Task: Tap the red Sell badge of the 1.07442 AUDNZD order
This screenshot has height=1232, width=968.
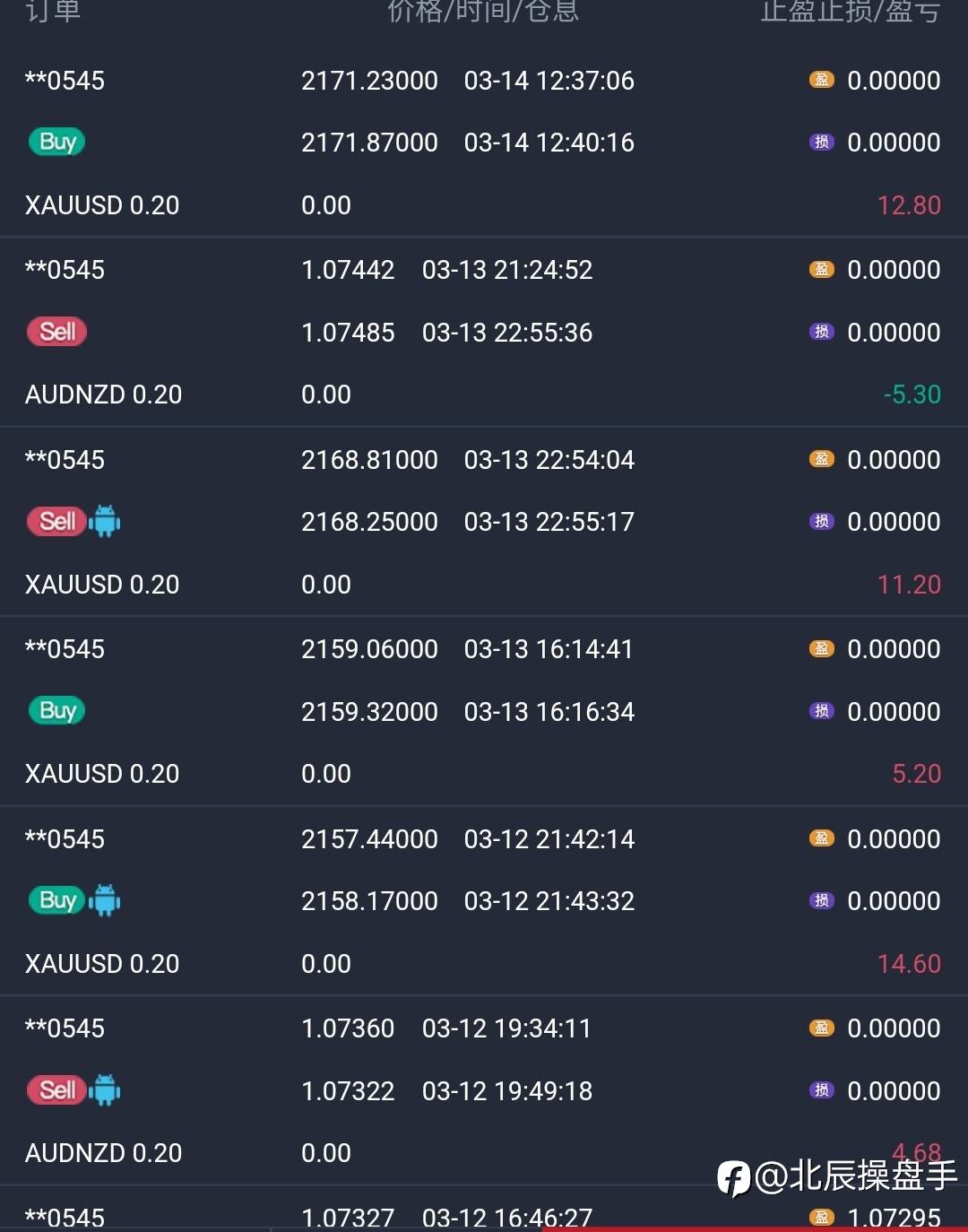Action: tap(56, 332)
